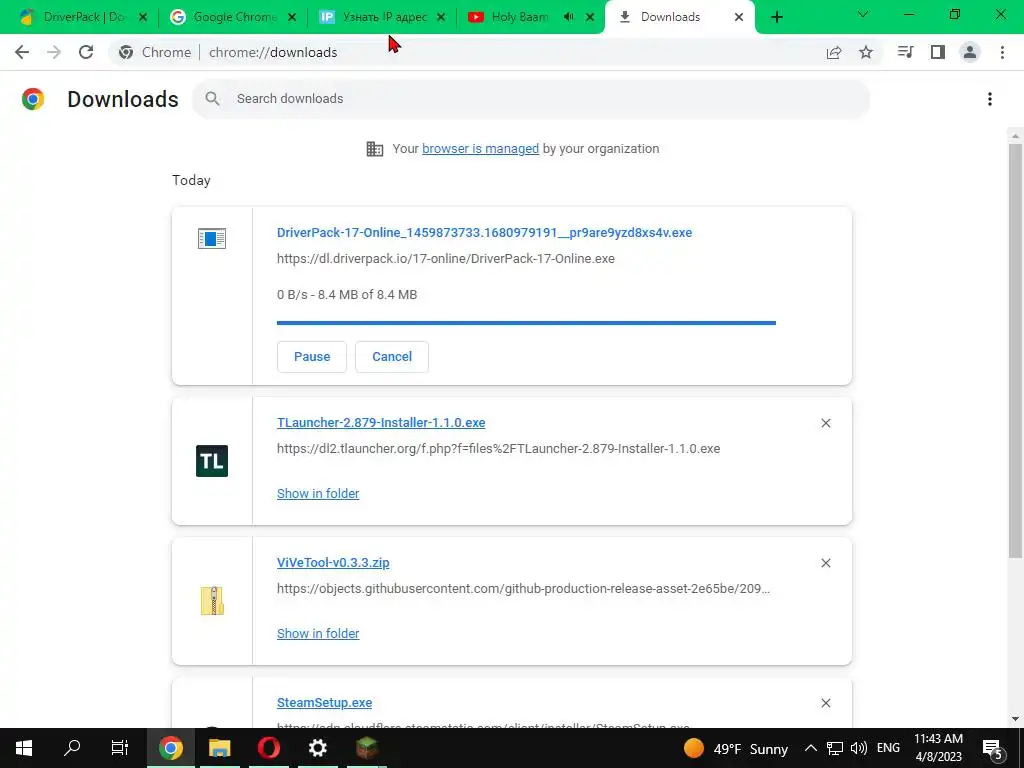Open the Chrome profile avatar

(x=970, y=52)
